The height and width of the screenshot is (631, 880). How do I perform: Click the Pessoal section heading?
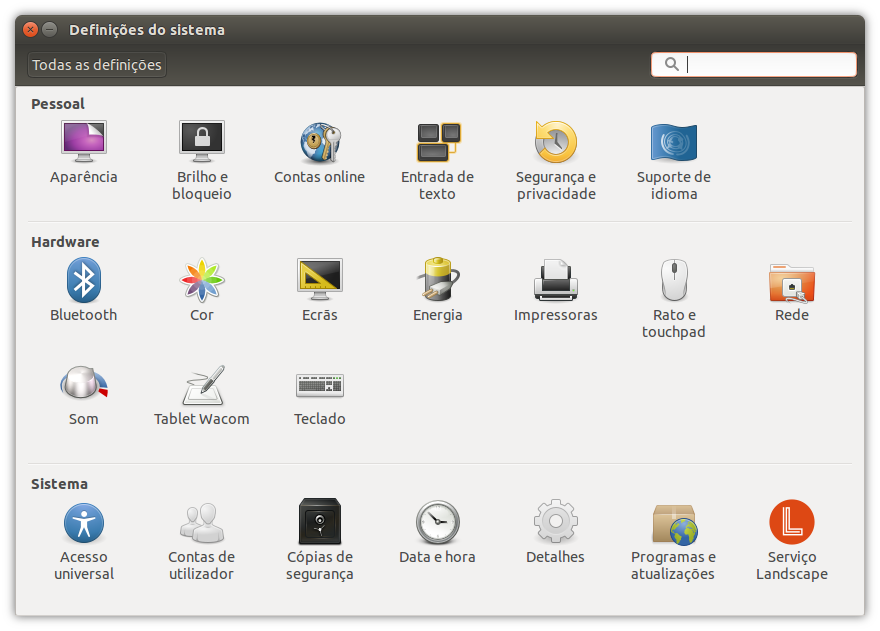[x=58, y=104]
